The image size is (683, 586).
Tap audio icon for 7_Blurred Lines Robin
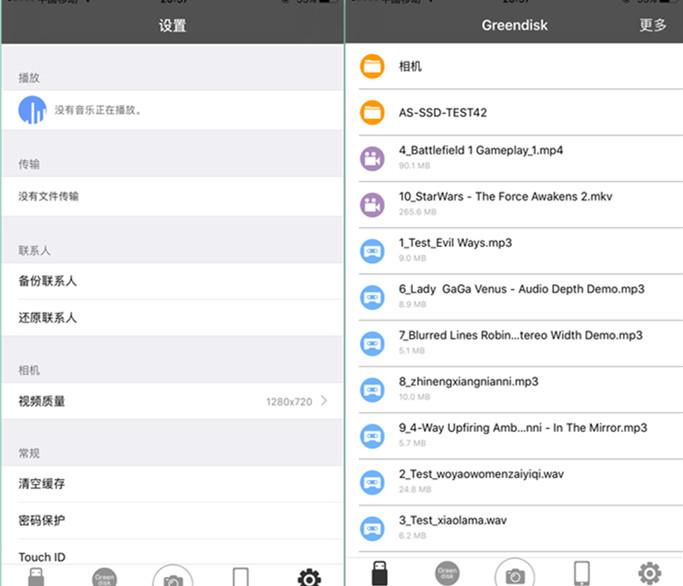(x=372, y=343)
